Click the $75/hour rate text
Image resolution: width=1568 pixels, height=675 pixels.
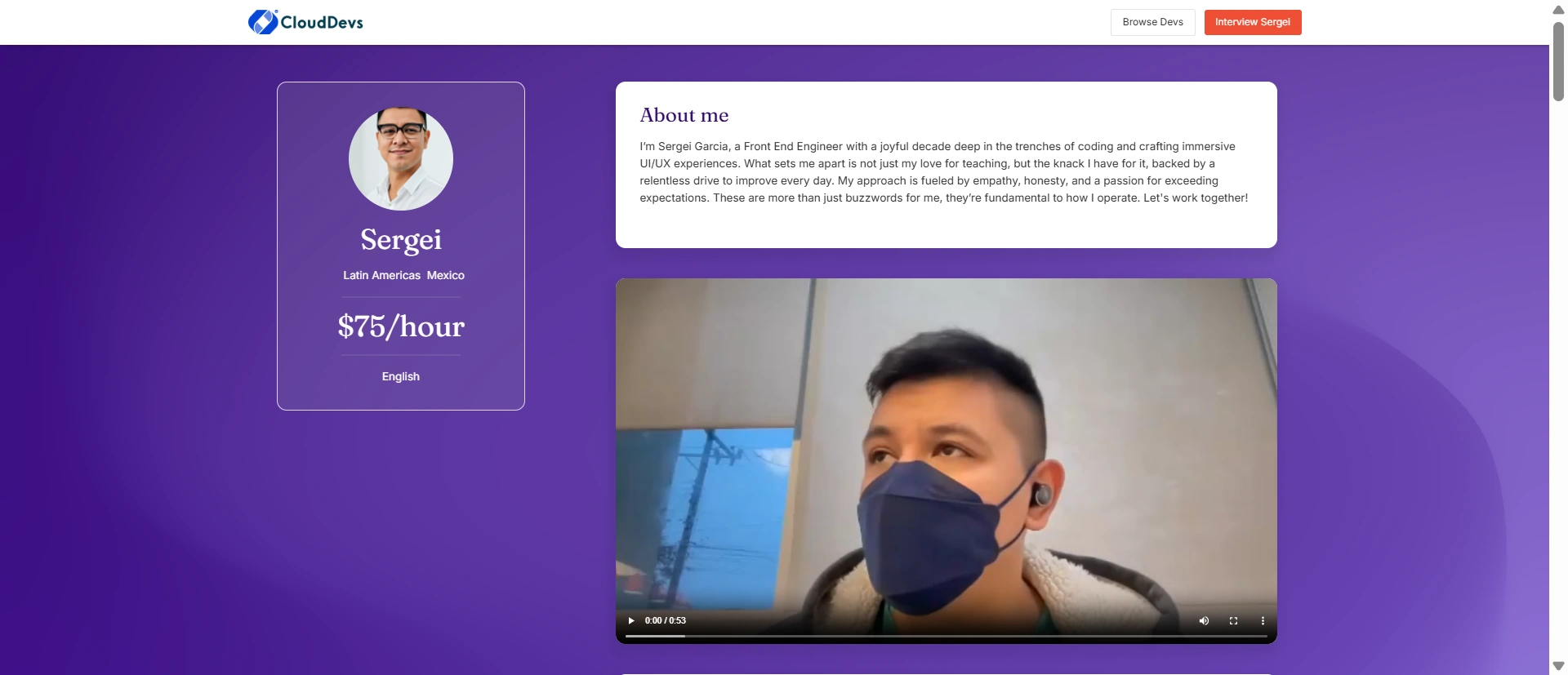(401, 326)
